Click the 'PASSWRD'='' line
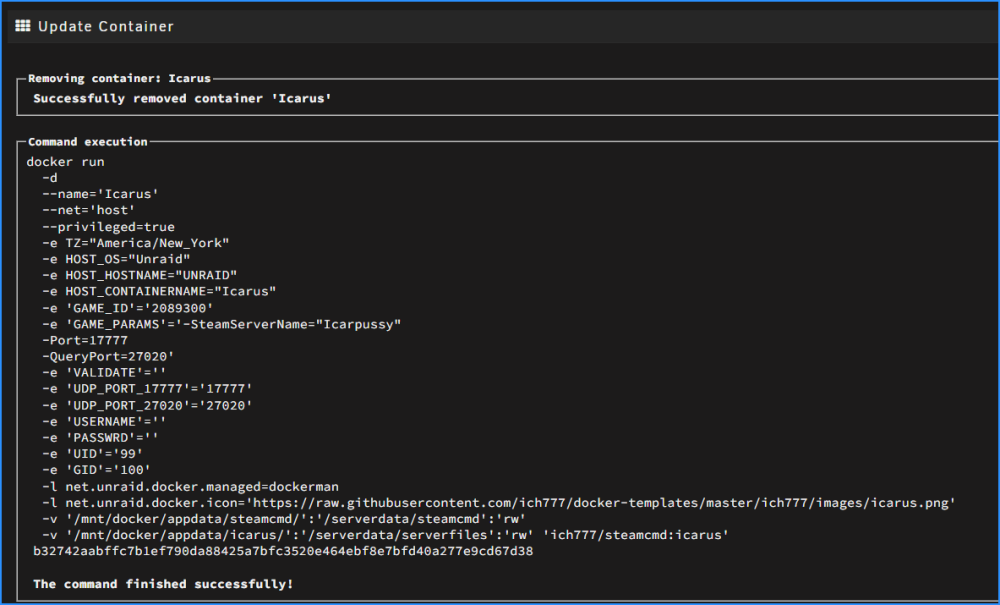The width and height of the screenshot is (1000, 605). 100,438
